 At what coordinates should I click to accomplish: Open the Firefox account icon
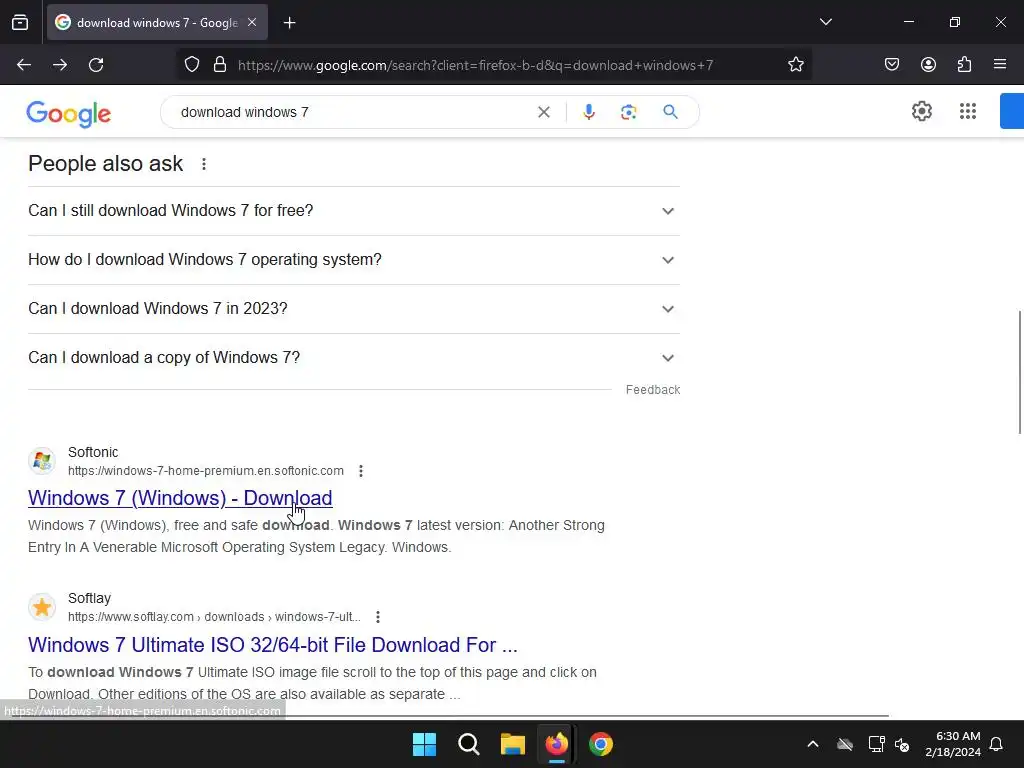coord(928,64)
